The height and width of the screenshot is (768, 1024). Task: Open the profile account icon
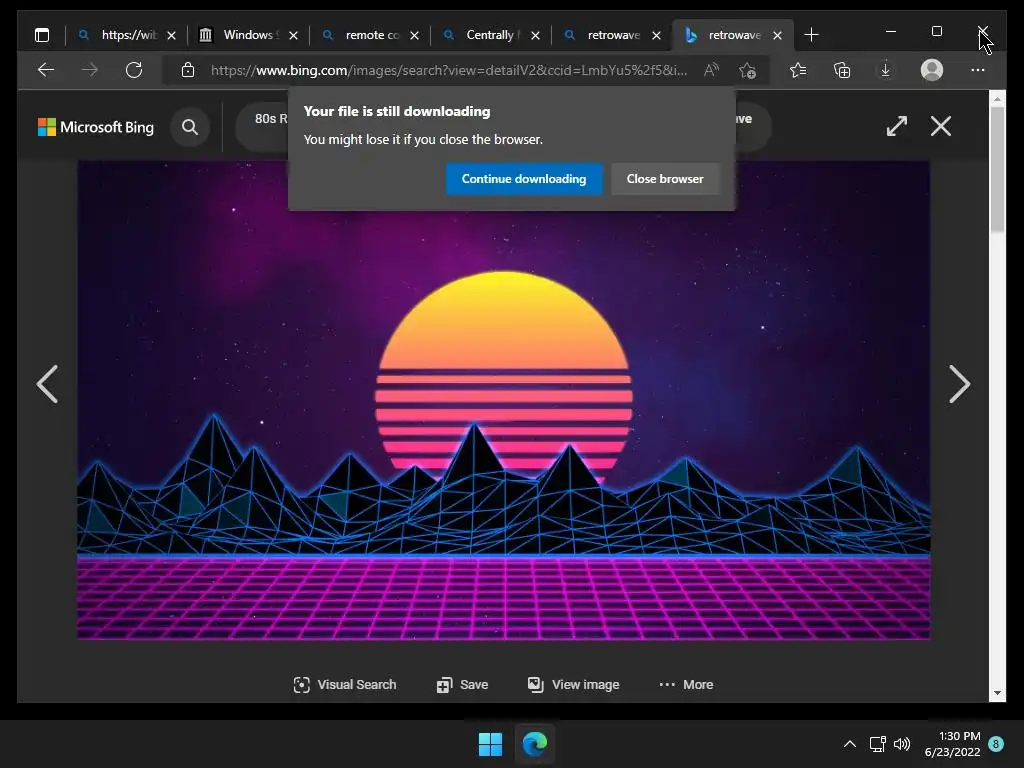932,70
